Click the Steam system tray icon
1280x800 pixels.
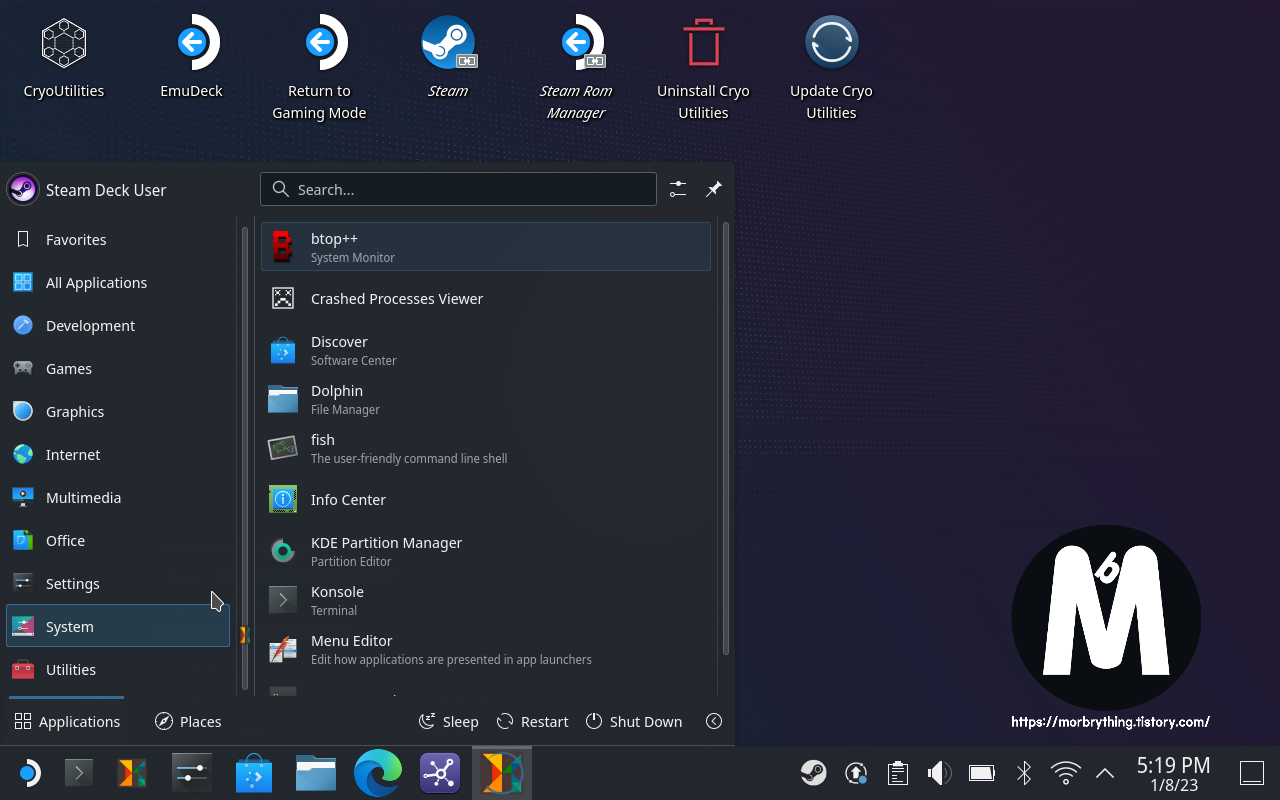813,772
